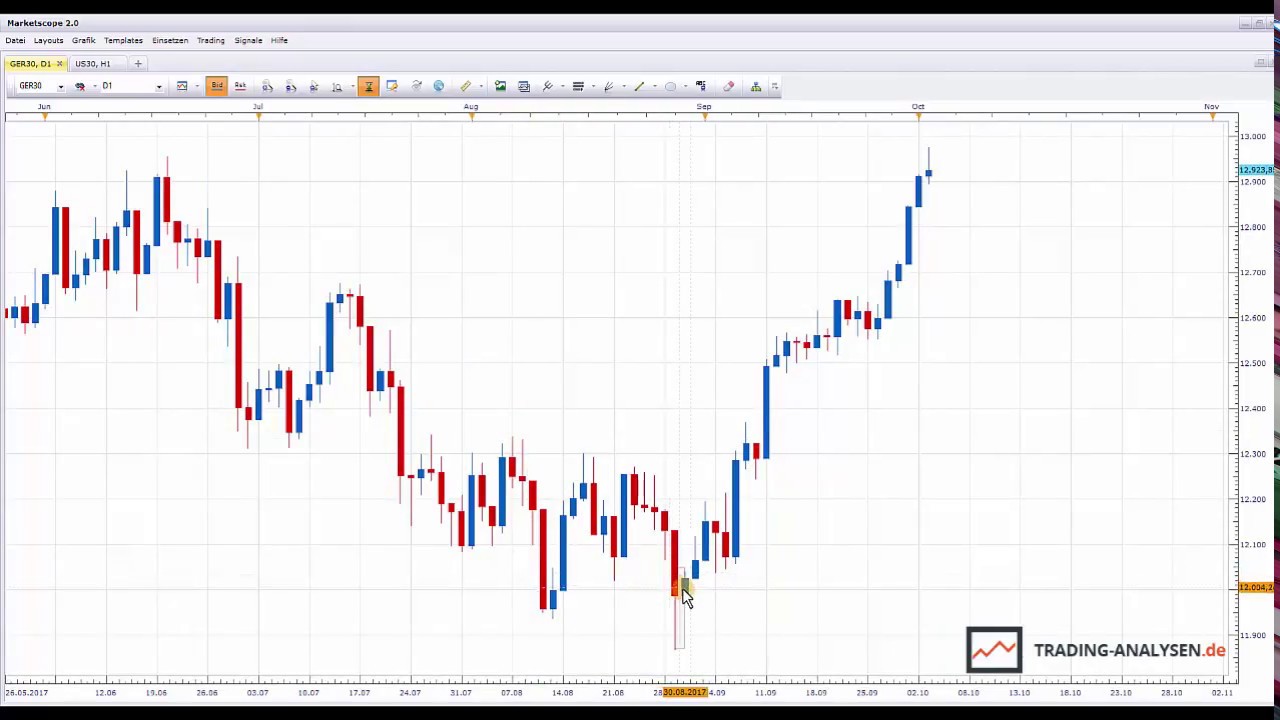Click the globe icon in toolbar

439,86
